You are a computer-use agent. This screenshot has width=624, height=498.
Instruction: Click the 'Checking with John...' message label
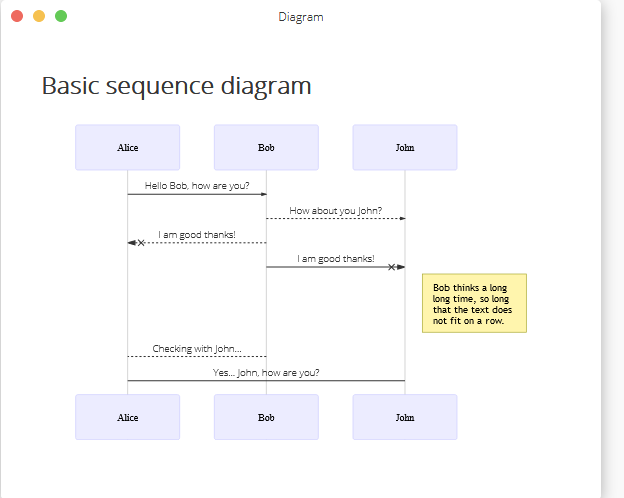197,349
